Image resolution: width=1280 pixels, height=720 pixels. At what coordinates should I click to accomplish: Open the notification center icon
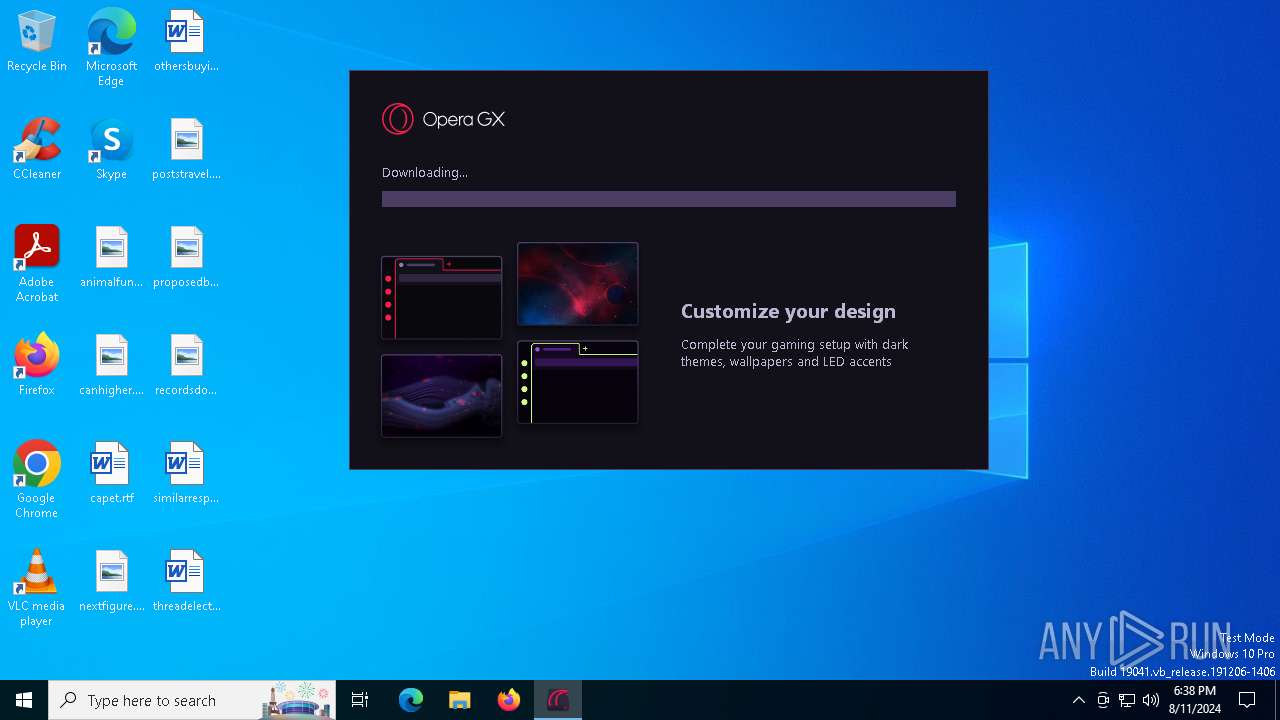(x=1248, y=700)
